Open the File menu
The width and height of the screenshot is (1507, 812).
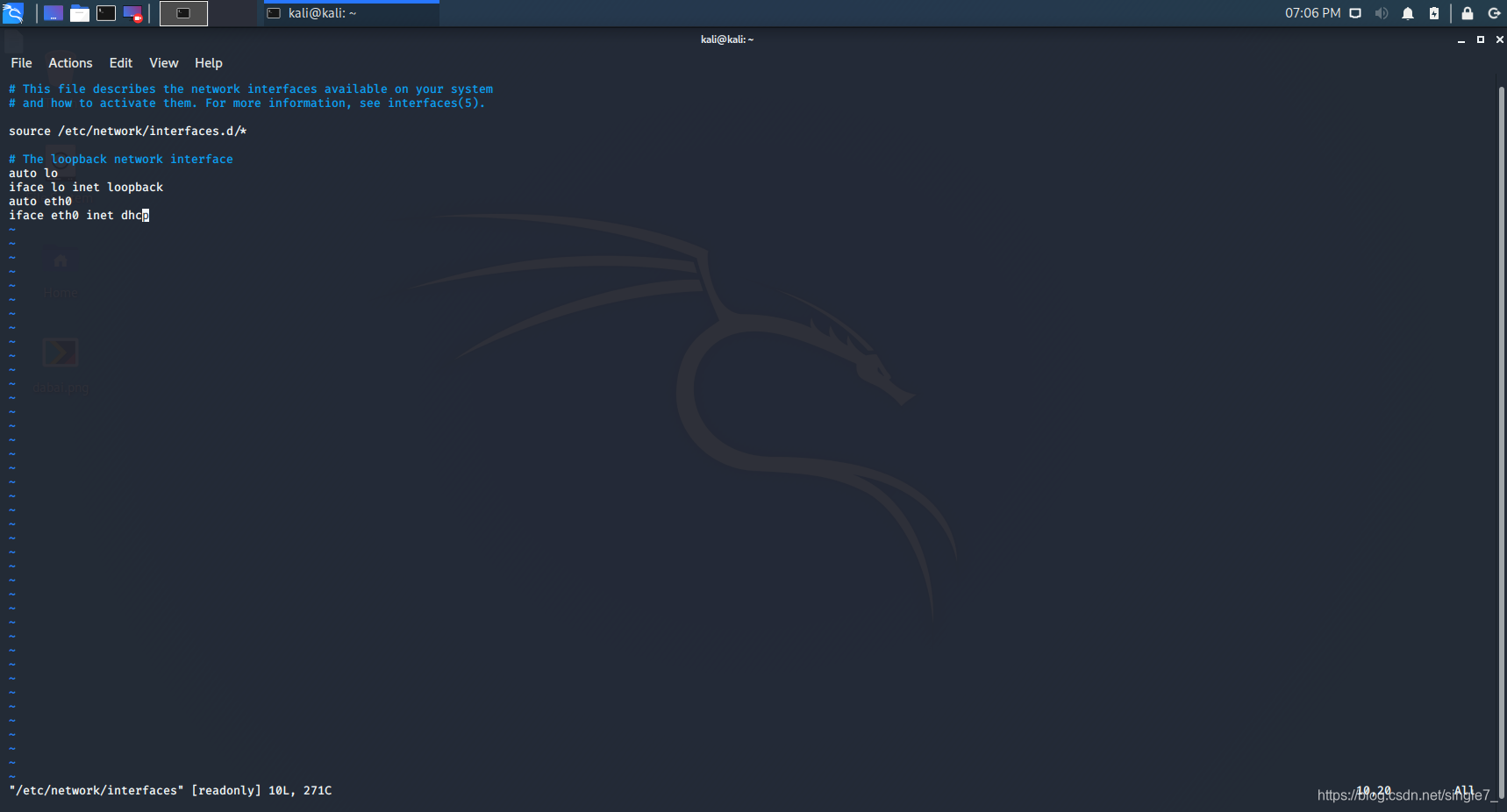pyautogui.click(x=21, y=63)
